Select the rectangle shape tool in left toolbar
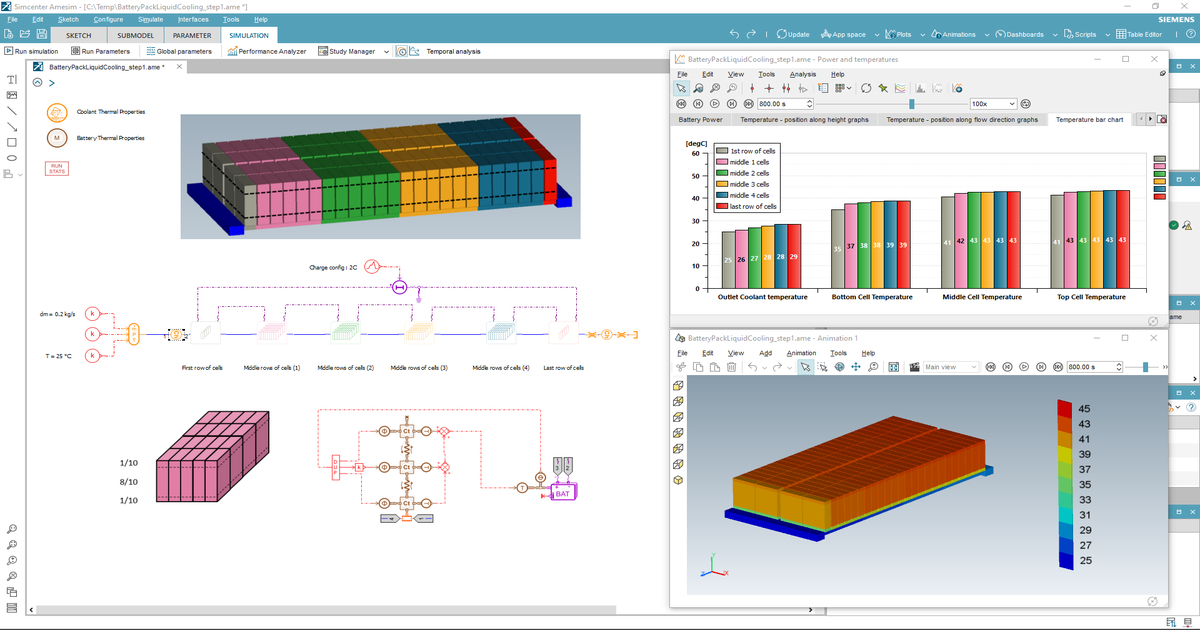 [12, 142]
